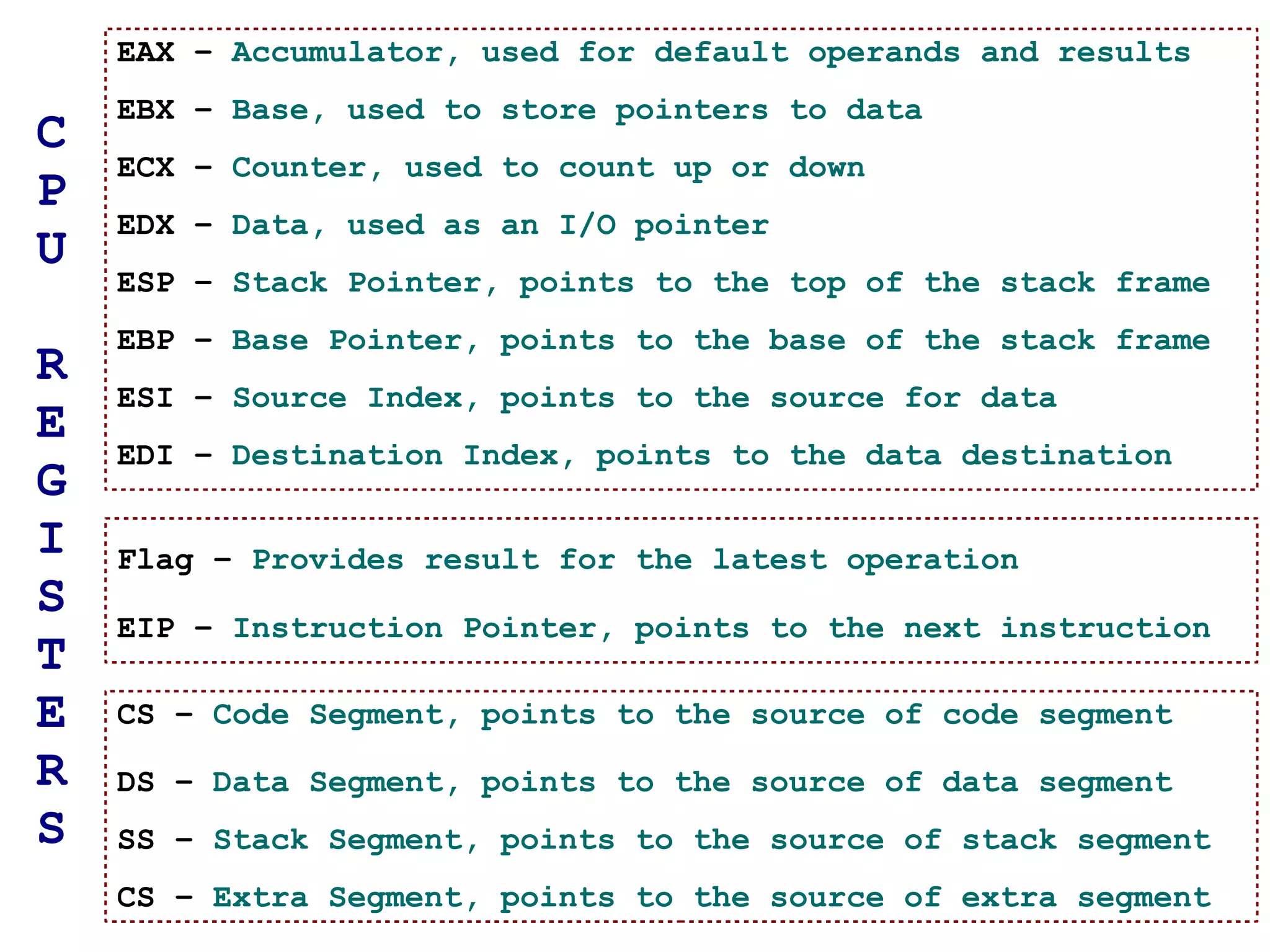This screenshot has height=952, width=1270.
Task: Click the letter G in REGISTERS title
Action: pyautogui.click(x=51, y=481)
